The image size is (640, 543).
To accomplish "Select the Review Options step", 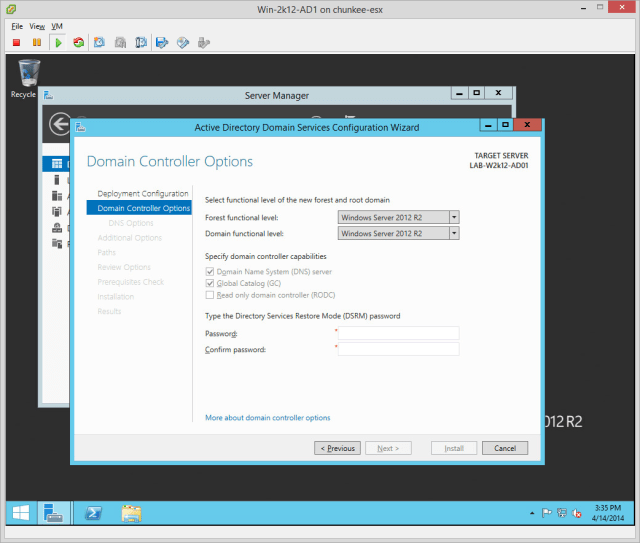I will [x=124, y=267].
